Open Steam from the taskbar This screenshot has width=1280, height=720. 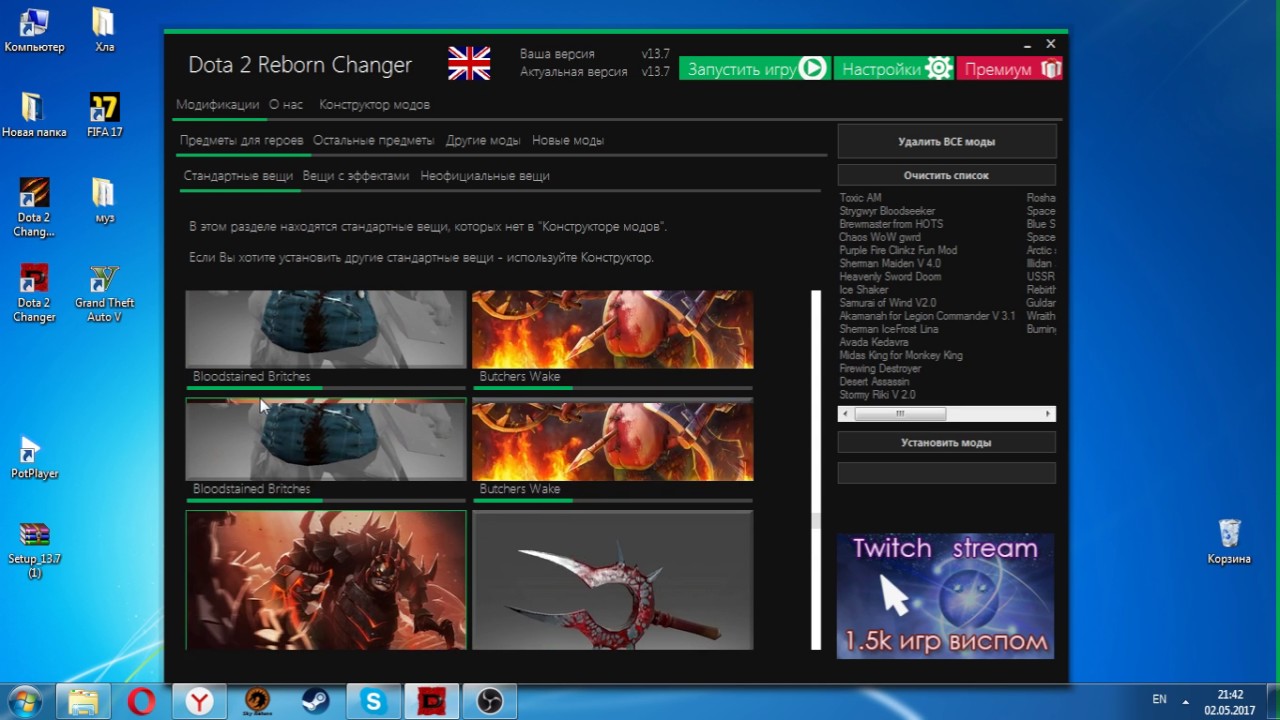pyautogui.click(x=316, y=701)
